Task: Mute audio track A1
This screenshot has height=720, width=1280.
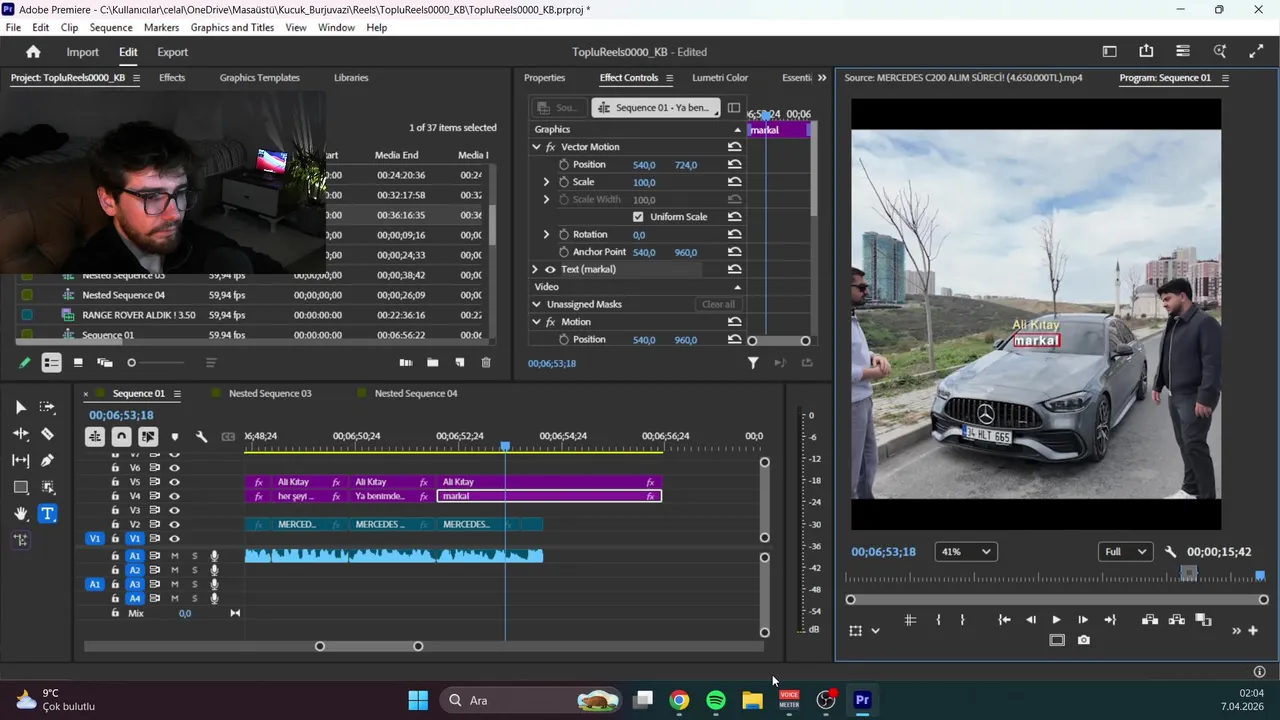Action: (x=175, y=556)
